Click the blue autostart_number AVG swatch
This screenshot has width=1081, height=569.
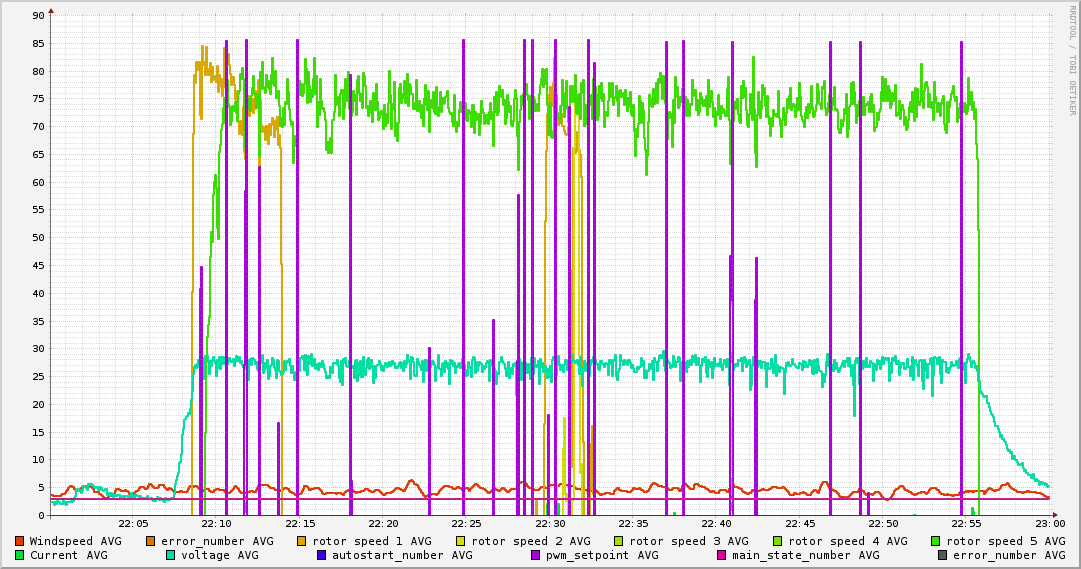click(x=322, y=555)
